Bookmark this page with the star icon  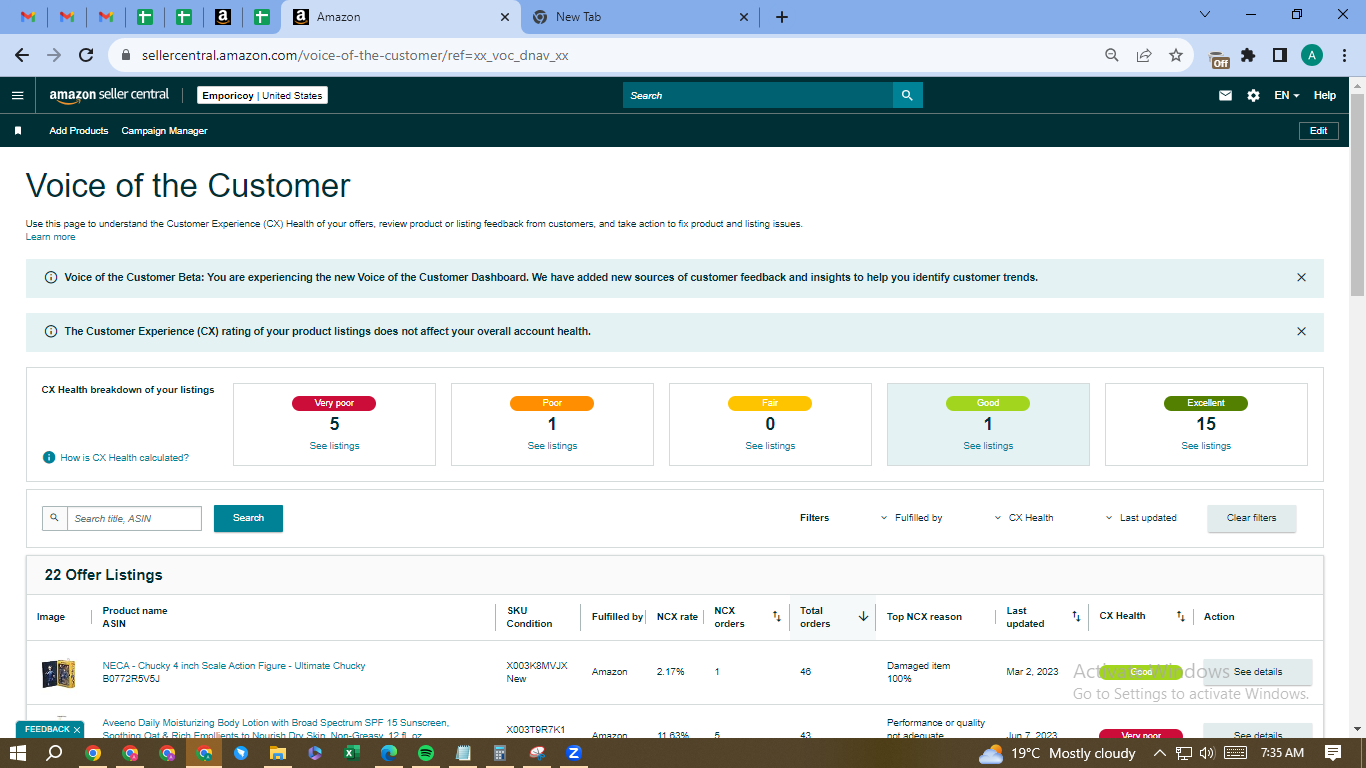(x=1176, y=55)
